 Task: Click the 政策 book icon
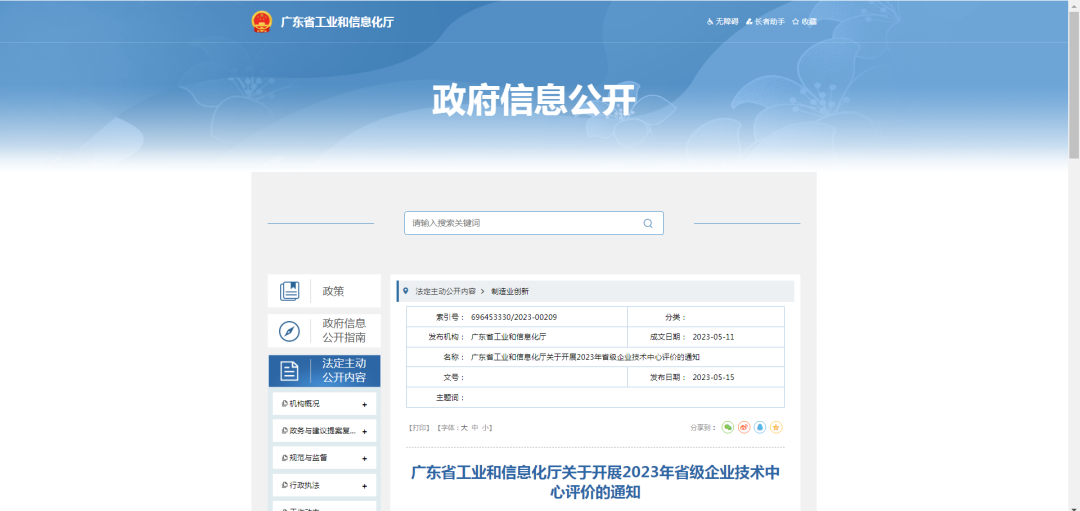pyautogui.click(x=289, y=291)
